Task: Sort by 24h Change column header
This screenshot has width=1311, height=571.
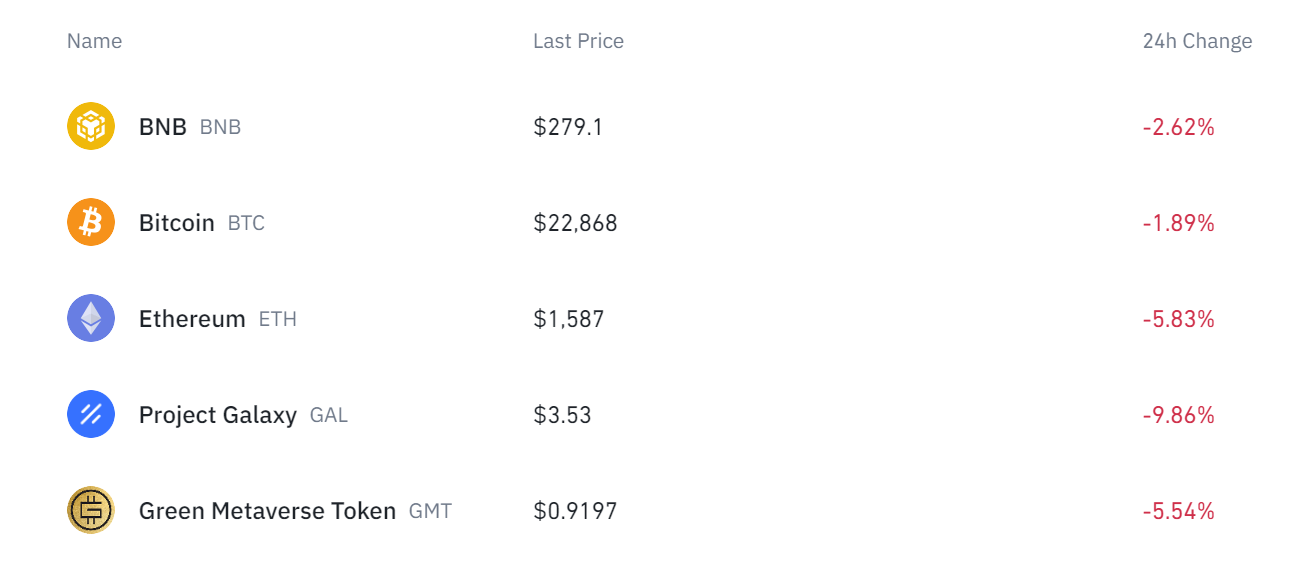Action: (x=1197, y=41)
